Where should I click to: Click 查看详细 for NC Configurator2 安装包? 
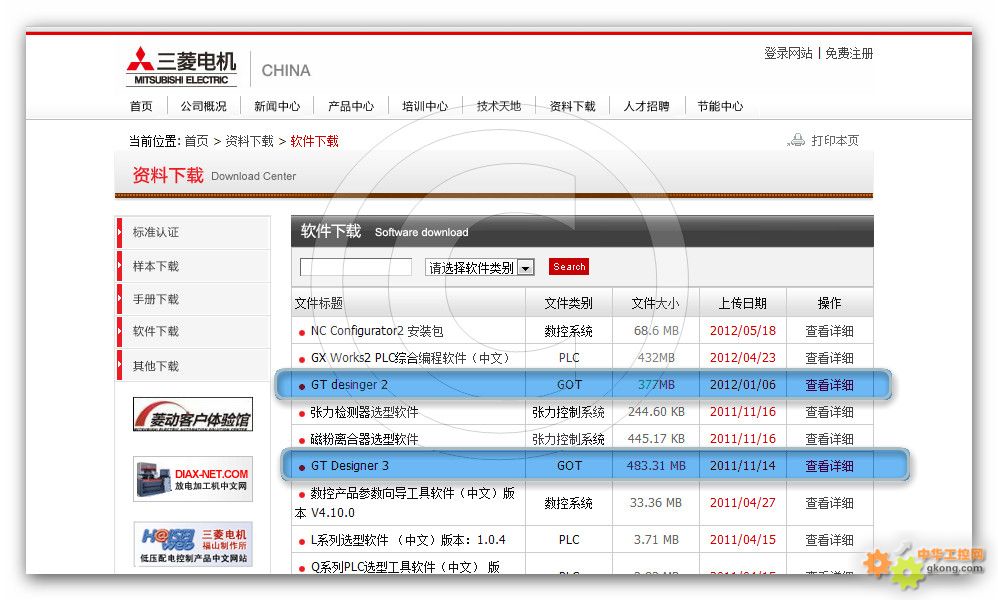(829, 331)
